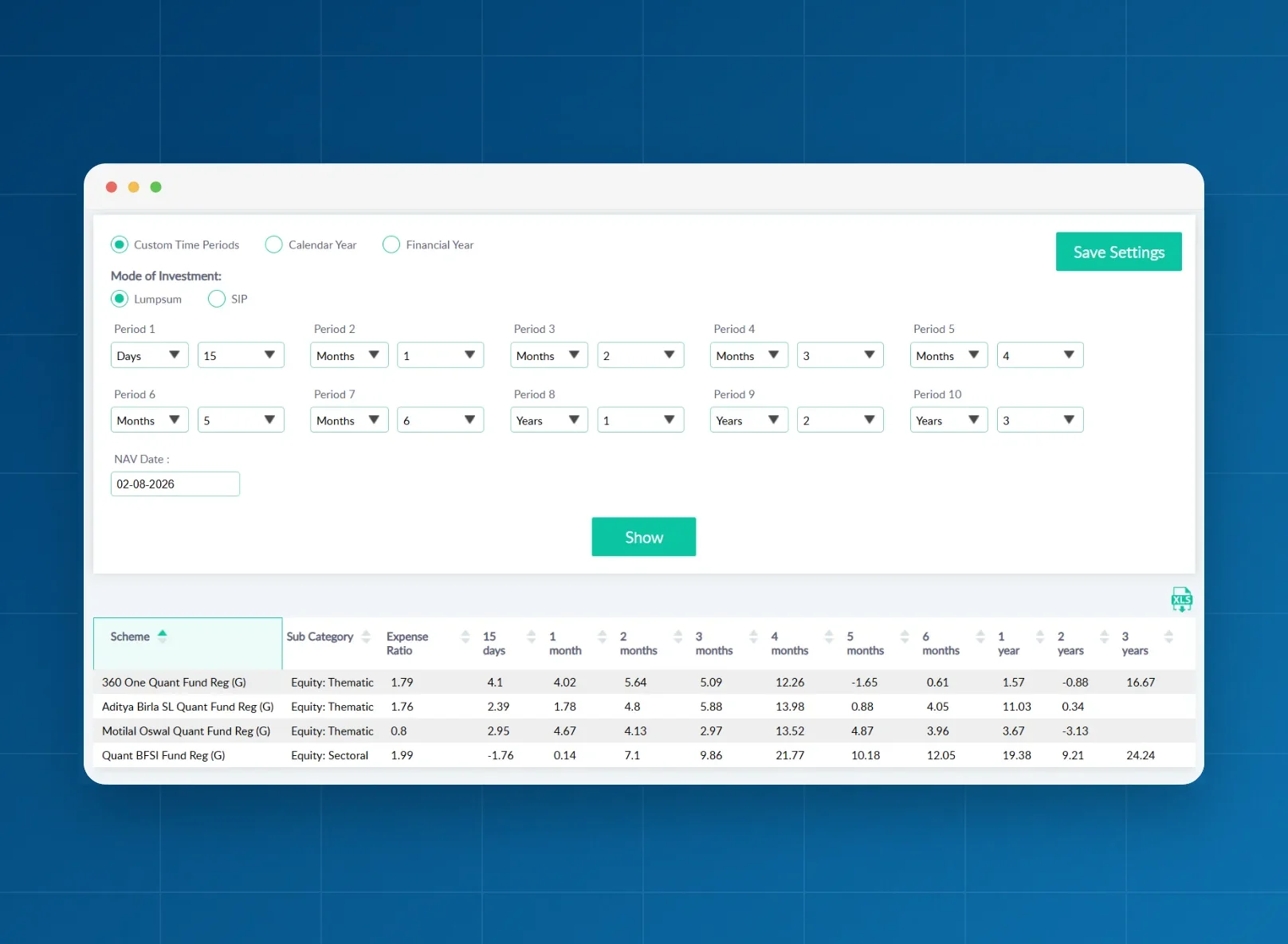The width and height of the screenshot is (1288, 944).
Task: Sort by Scheme column arrow
Action: pos(163,636)
